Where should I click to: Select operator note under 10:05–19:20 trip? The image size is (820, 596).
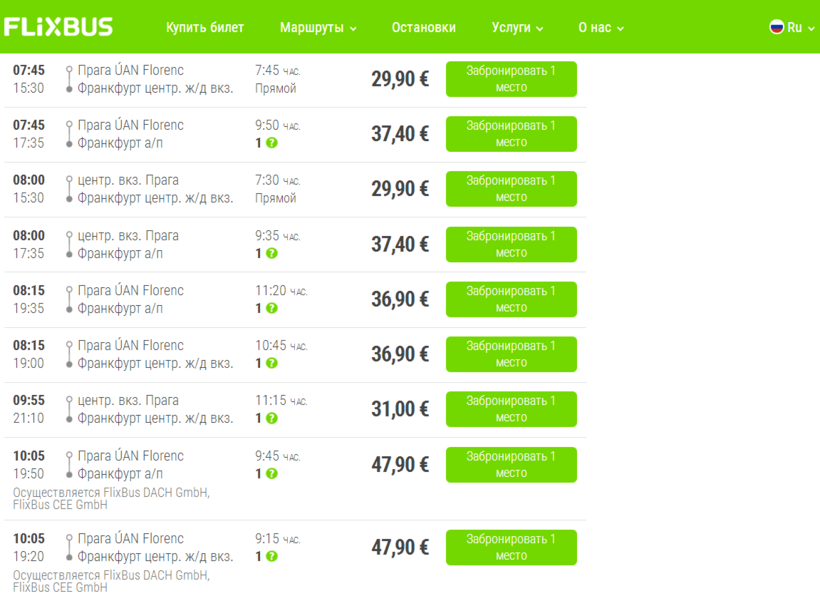click(x=111, y=581)
